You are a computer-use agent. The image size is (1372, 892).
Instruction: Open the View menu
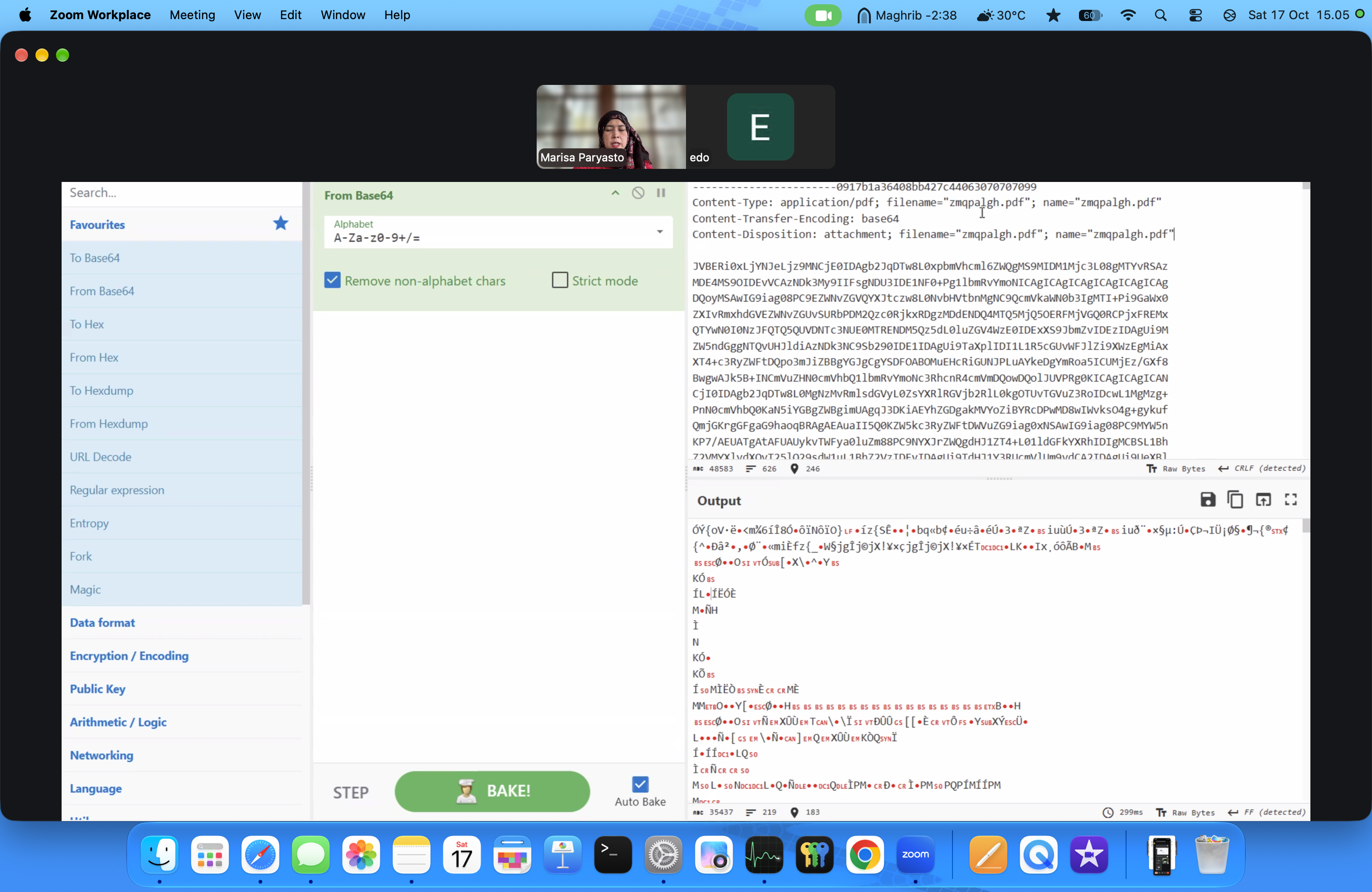coord(247,15)
